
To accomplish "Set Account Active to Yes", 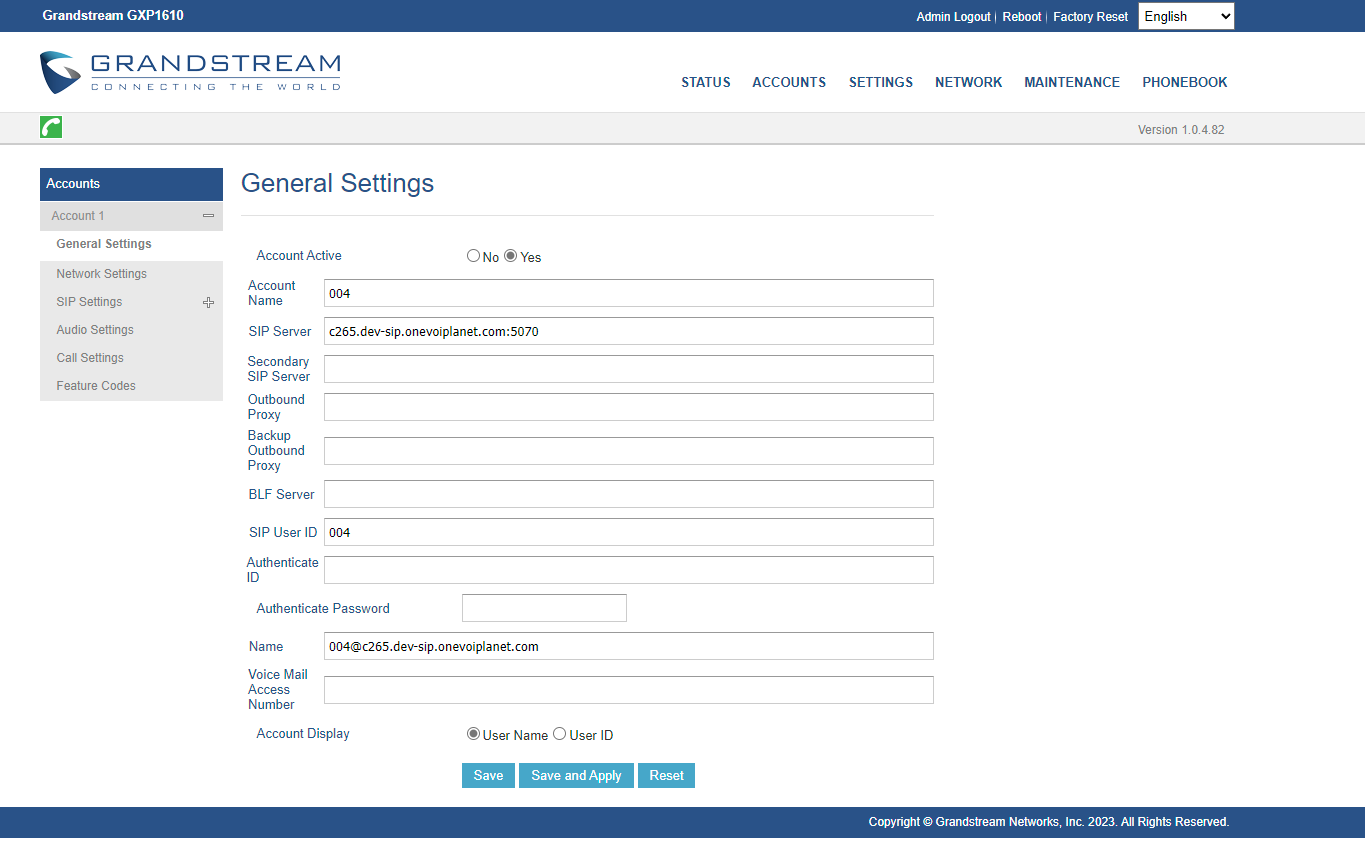I will click(510, 256).
